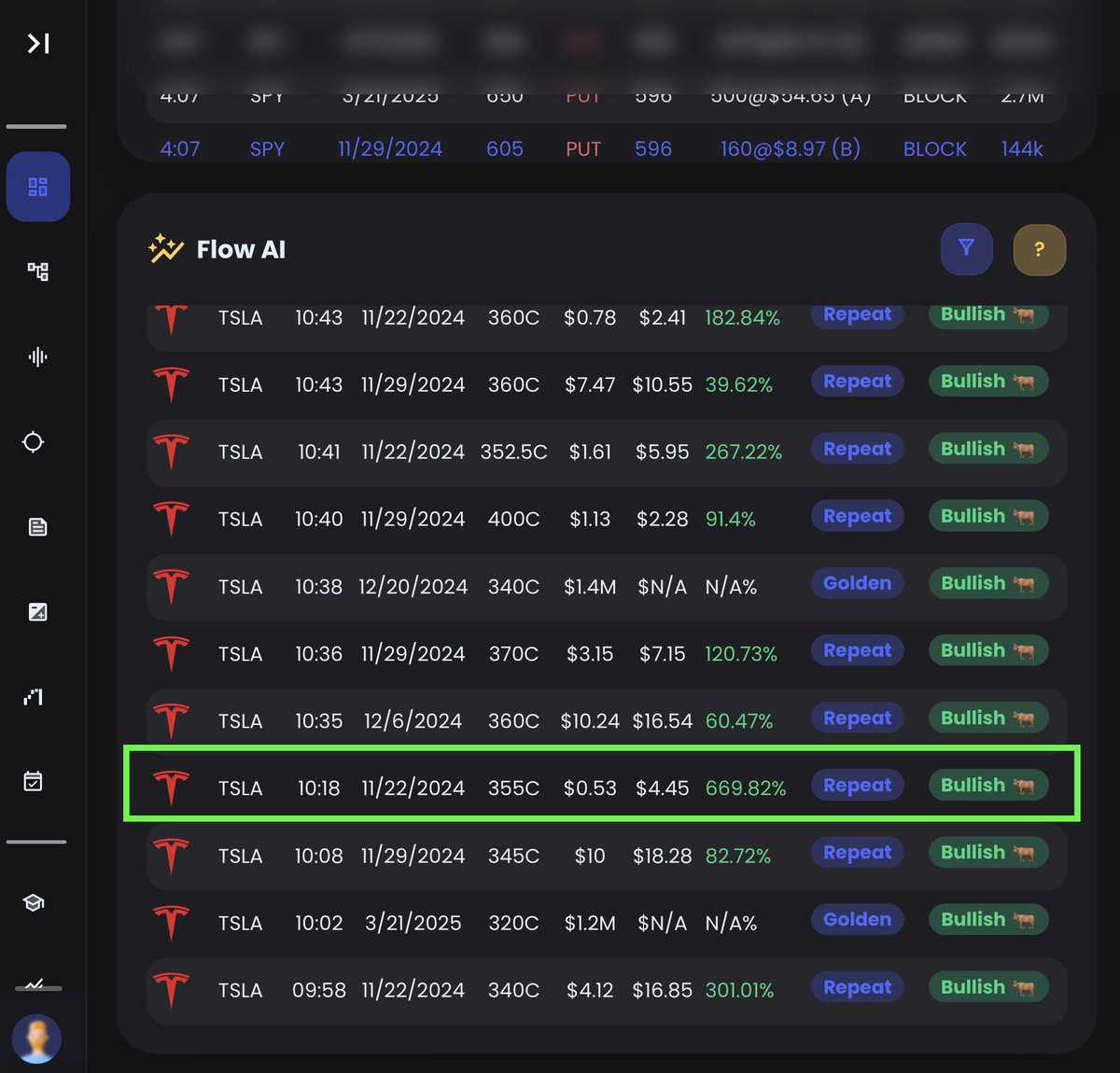Select the BLOCK label in the 144k row

[934, 148]
